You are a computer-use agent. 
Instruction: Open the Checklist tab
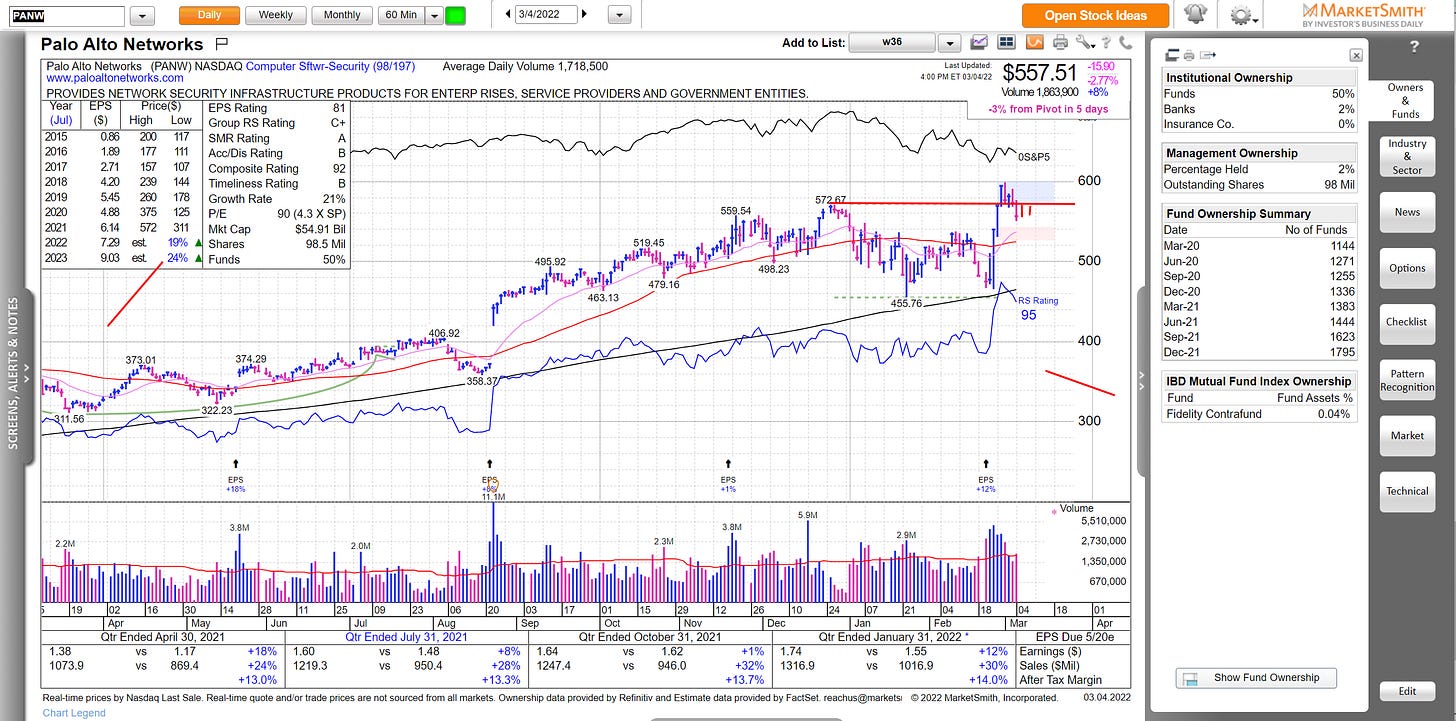pyautogui.click(x=1407, y=322)
